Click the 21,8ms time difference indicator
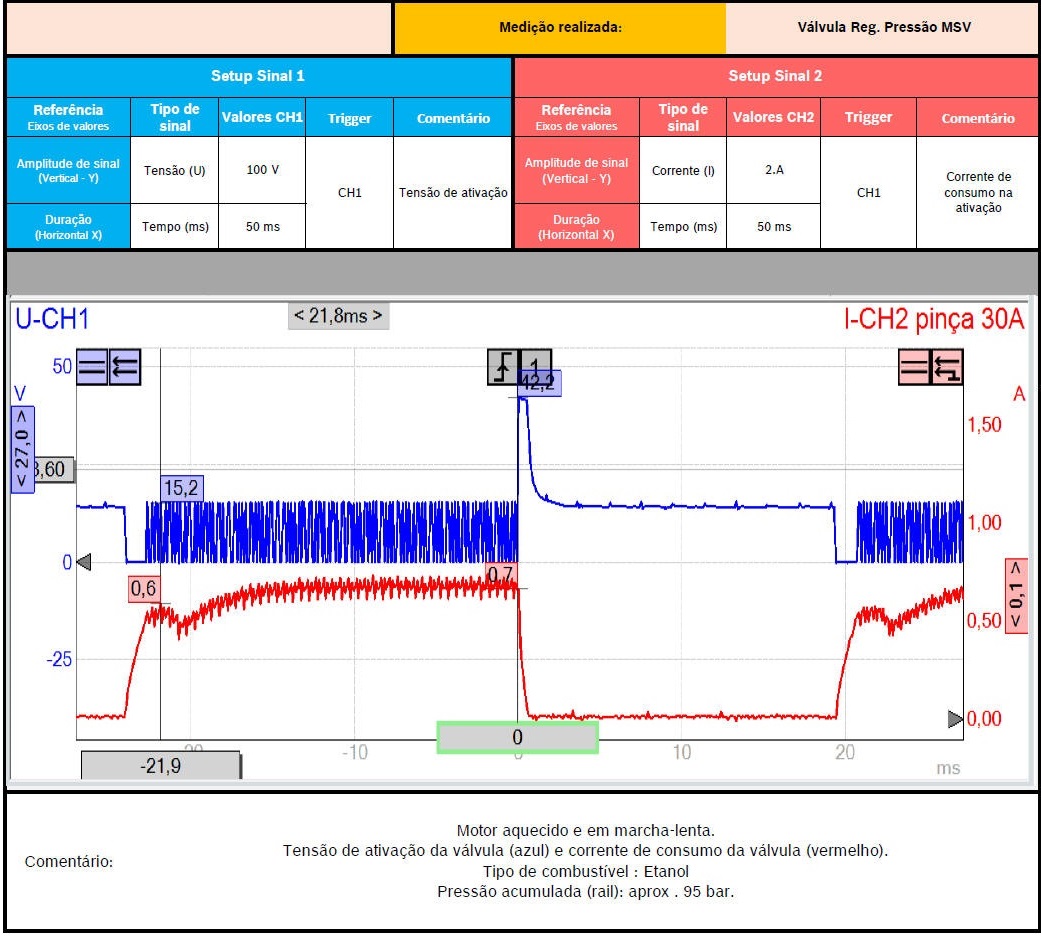1041x942 pixels. tap(338, 316)
